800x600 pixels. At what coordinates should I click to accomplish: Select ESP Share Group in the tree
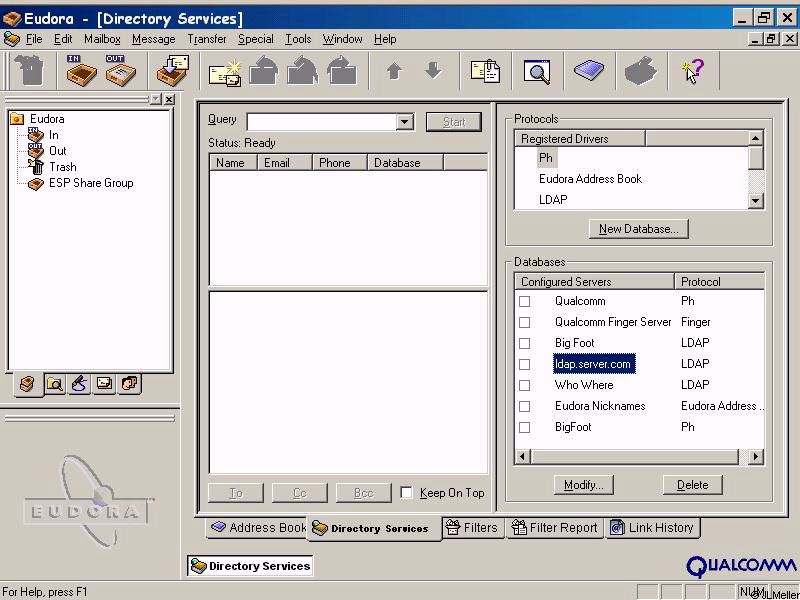click(91, 183)
